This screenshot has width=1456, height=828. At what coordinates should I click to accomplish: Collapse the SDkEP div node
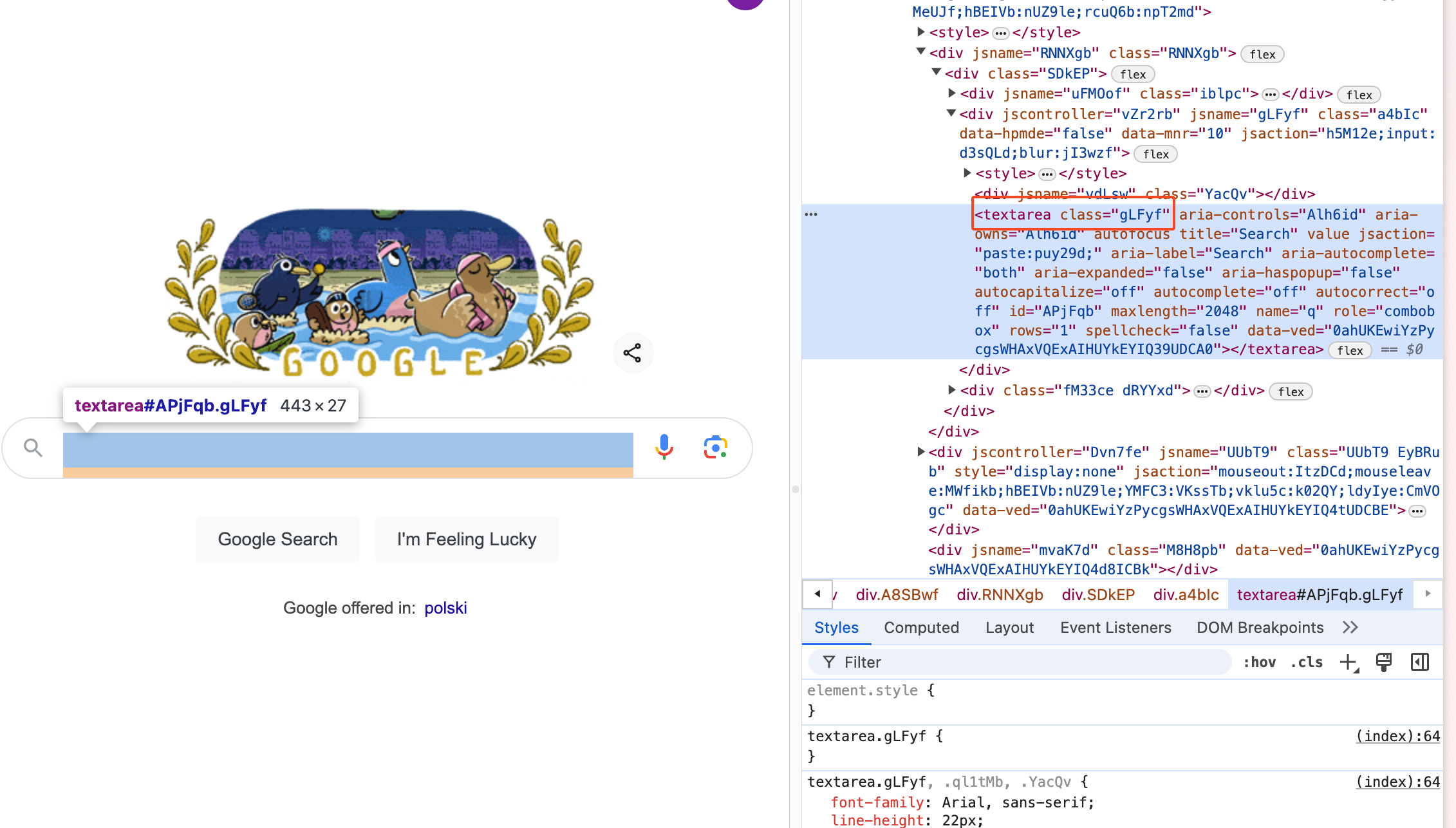[x=937, y=72]
